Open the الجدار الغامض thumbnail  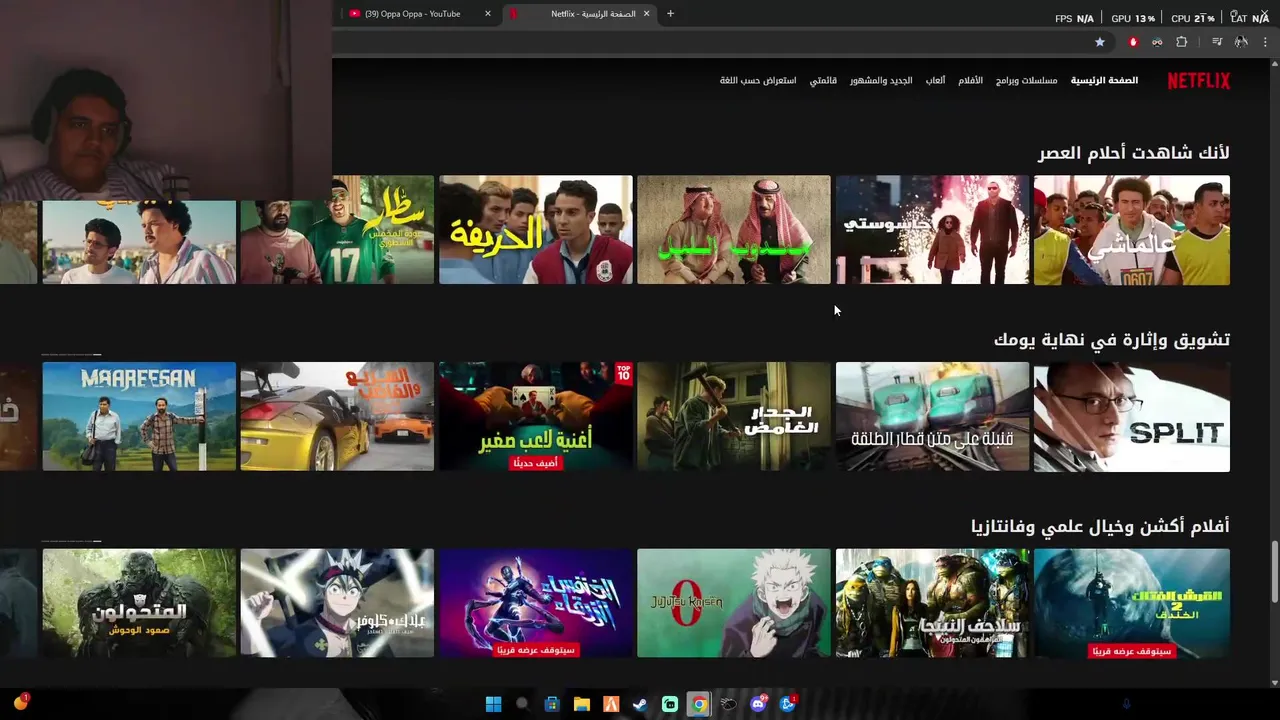(x=734, y=417)
